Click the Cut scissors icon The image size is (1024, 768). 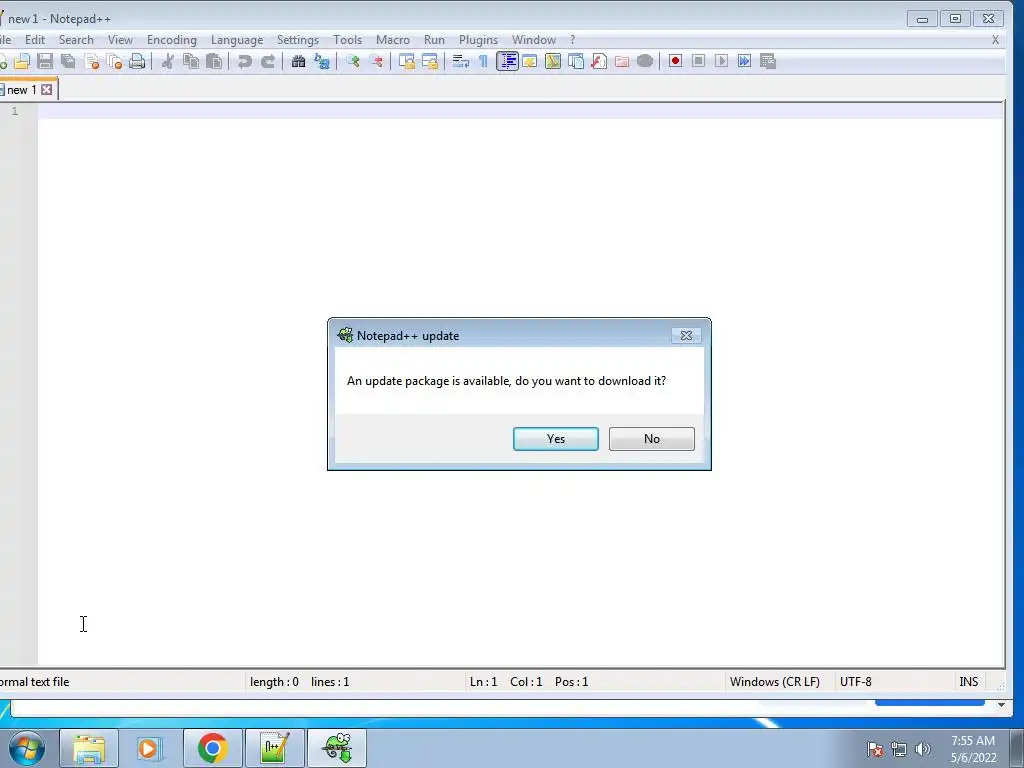point(168,61)
